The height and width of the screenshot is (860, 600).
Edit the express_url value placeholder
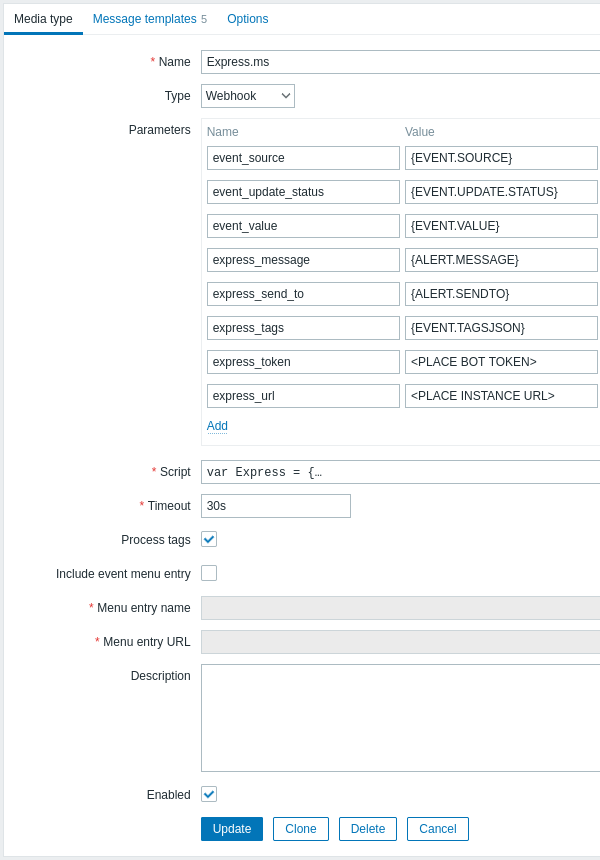(501, 396)
